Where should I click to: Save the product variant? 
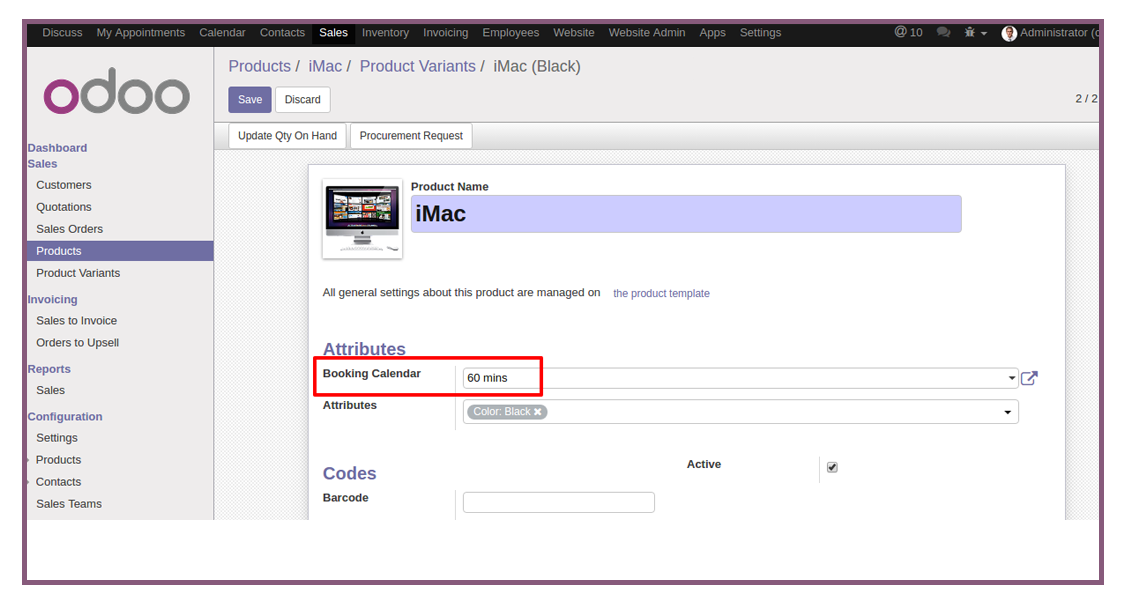(250, 100)
